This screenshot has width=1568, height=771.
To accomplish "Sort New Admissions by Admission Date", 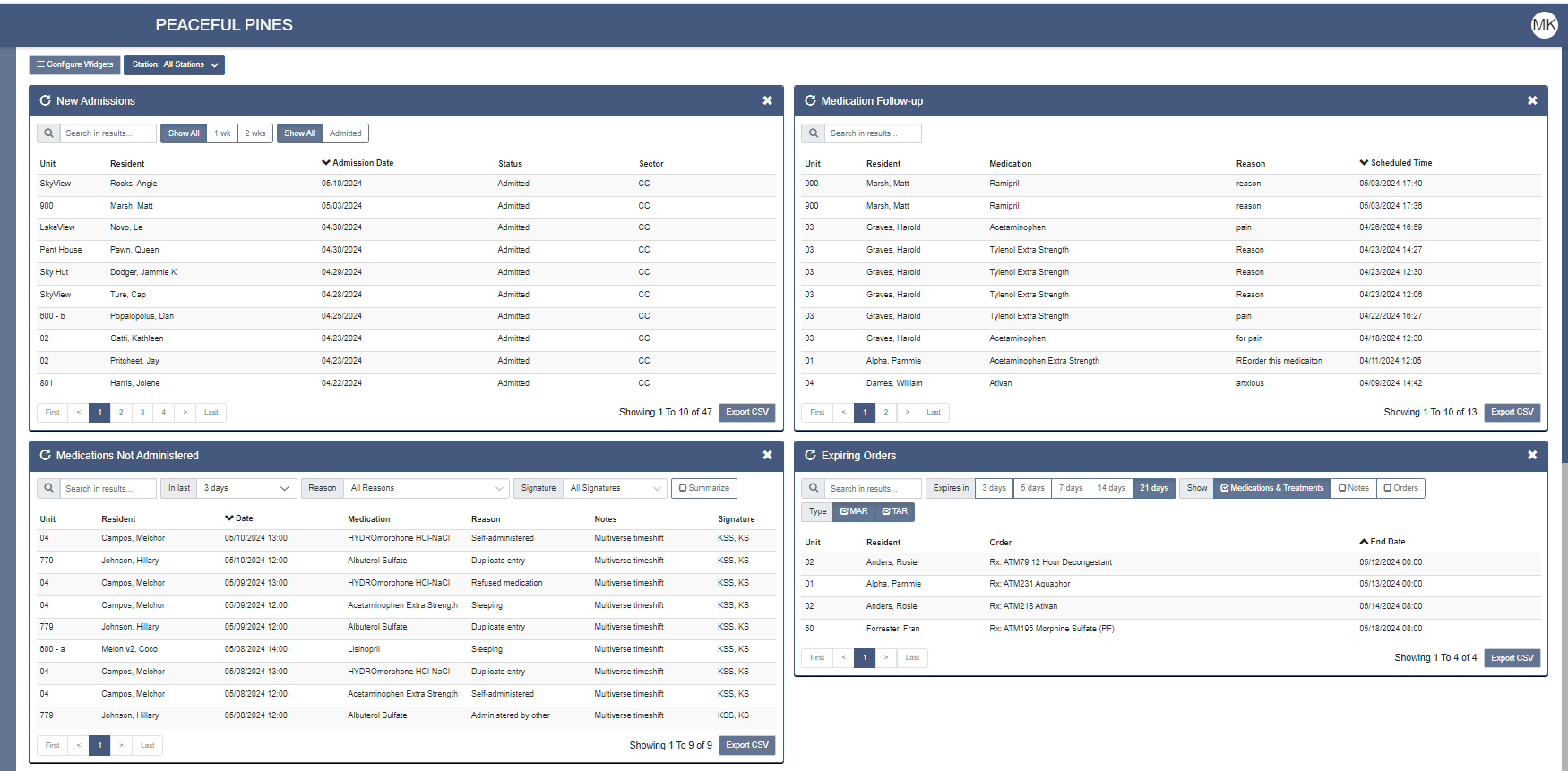I will [x=358, y=163].
